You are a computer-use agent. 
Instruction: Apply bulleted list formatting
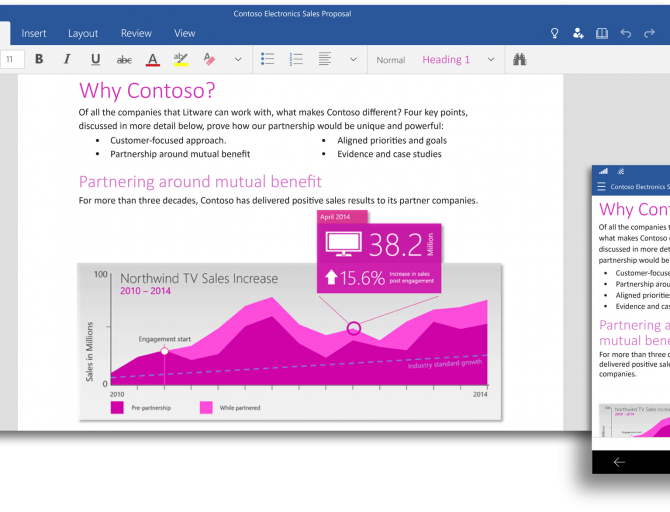click(267, 60)
